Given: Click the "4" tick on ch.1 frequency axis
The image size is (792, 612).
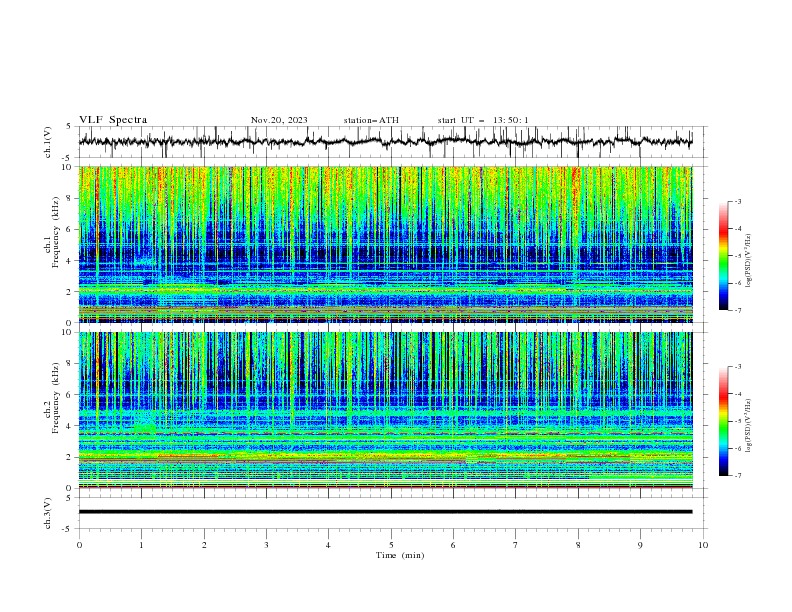Looking at the screenshot, I should (70, 261).
